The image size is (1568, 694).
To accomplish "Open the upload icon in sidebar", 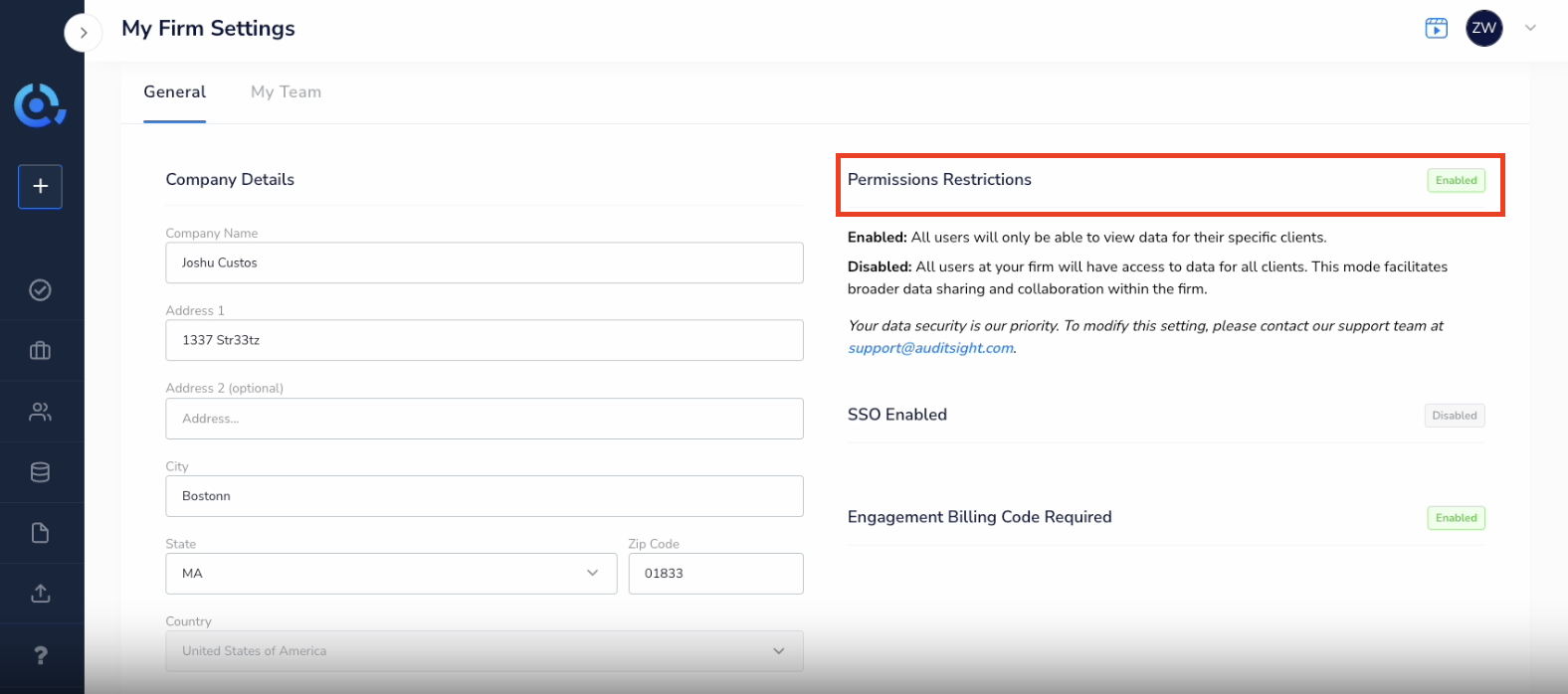I will point(40,594).
